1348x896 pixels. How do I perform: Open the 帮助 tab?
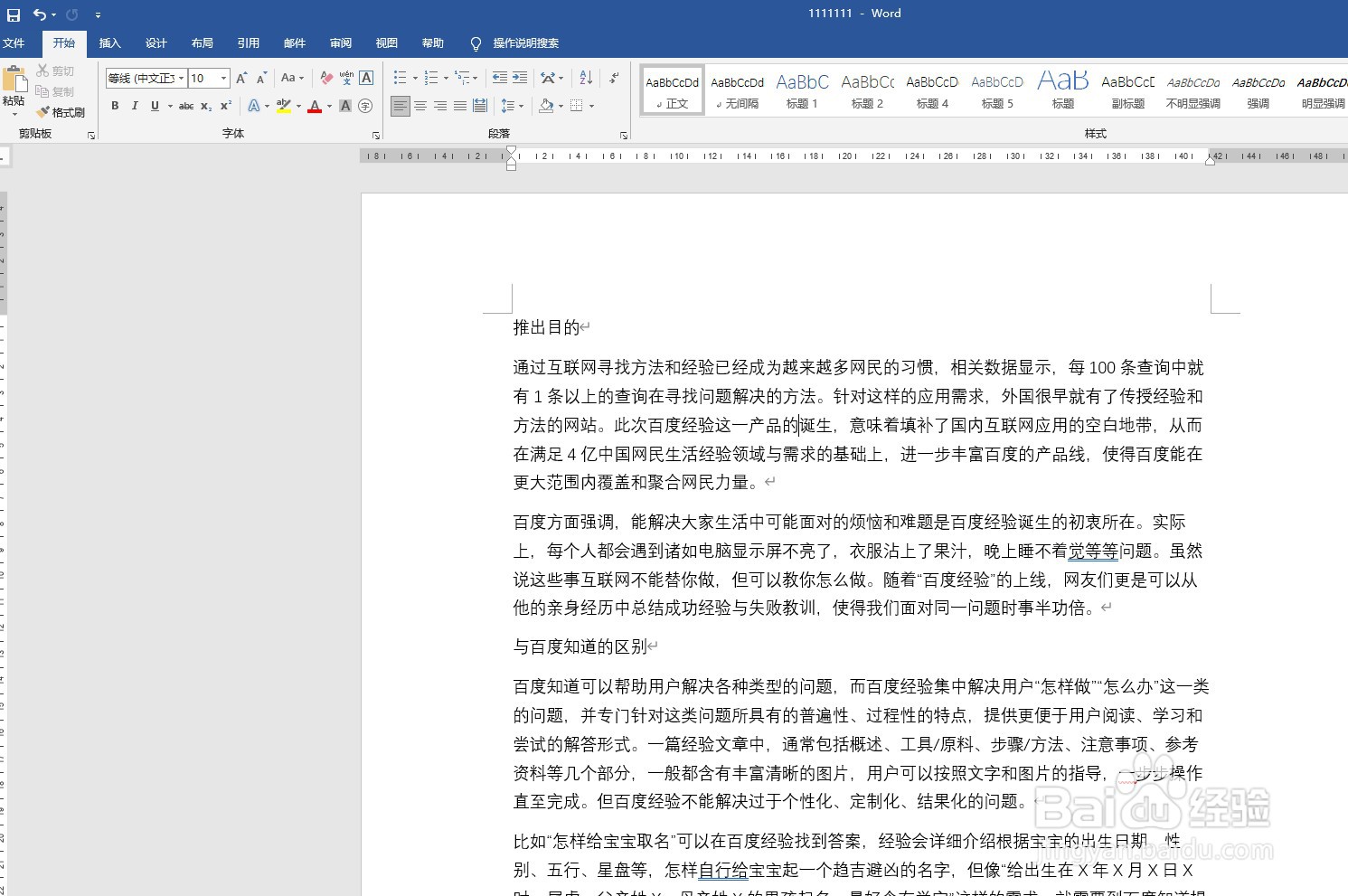coord(433,43)
